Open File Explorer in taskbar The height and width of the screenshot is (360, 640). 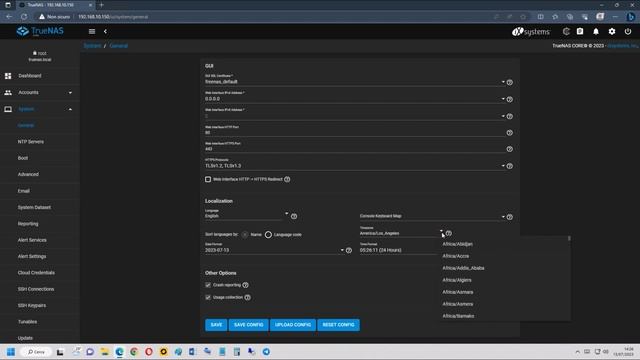(x=104, y=351)
